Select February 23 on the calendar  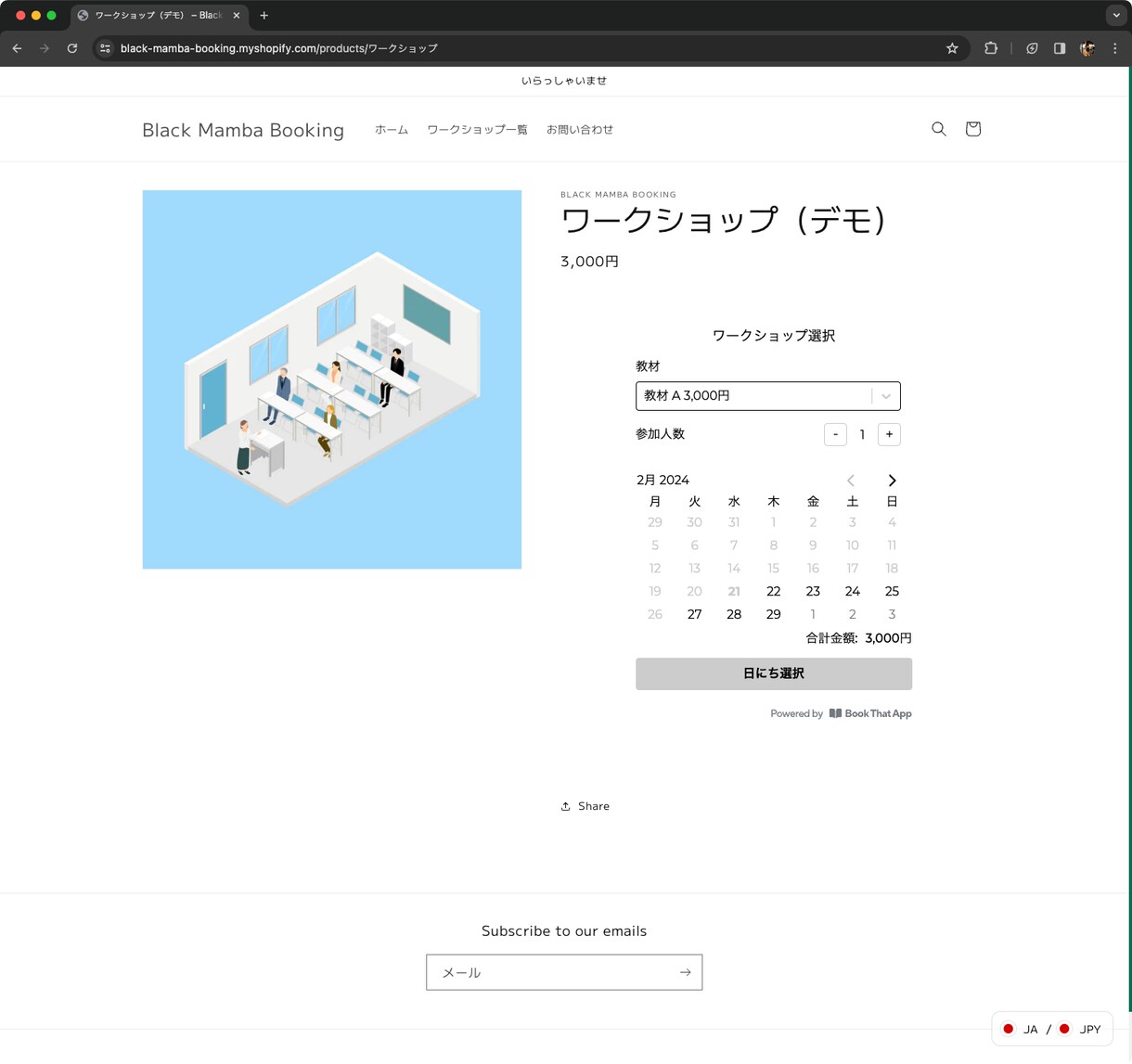tap(813, 591)
